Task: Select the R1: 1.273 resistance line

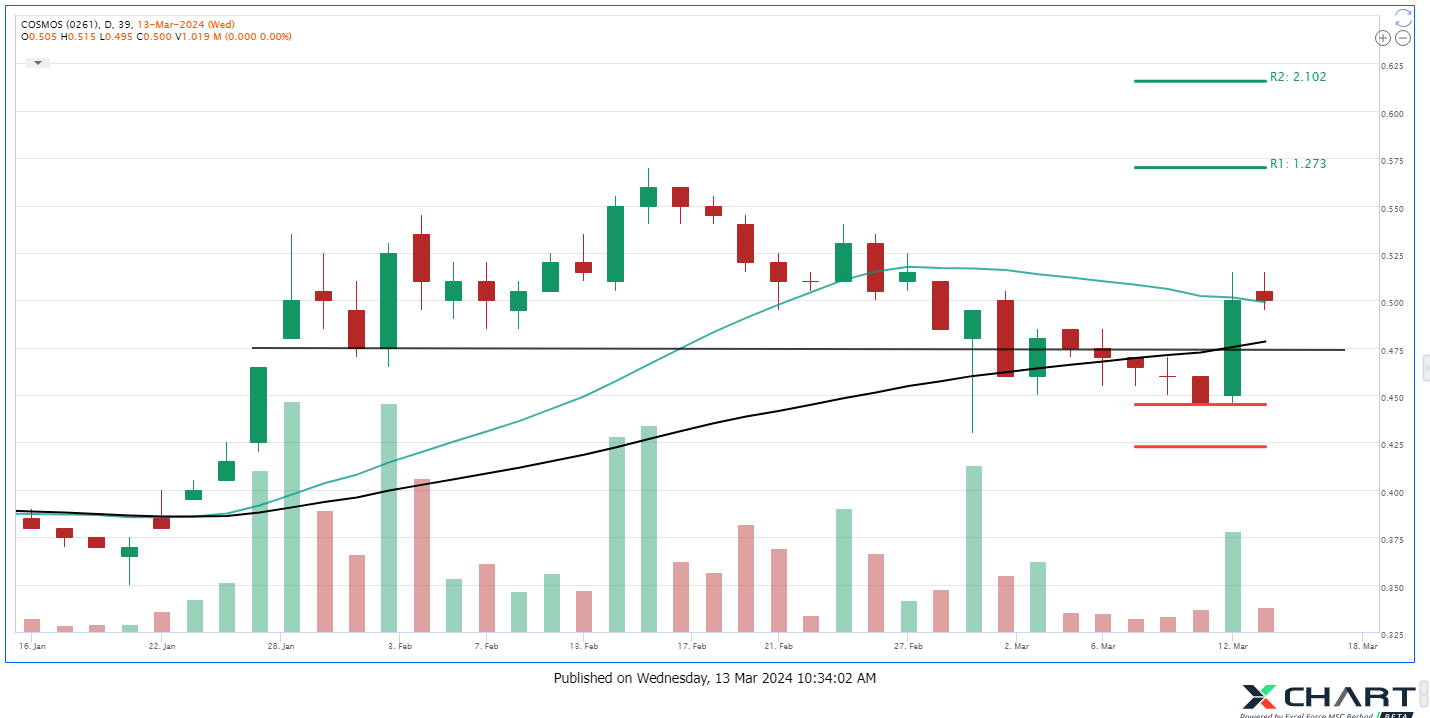Action: (1200, 165)
